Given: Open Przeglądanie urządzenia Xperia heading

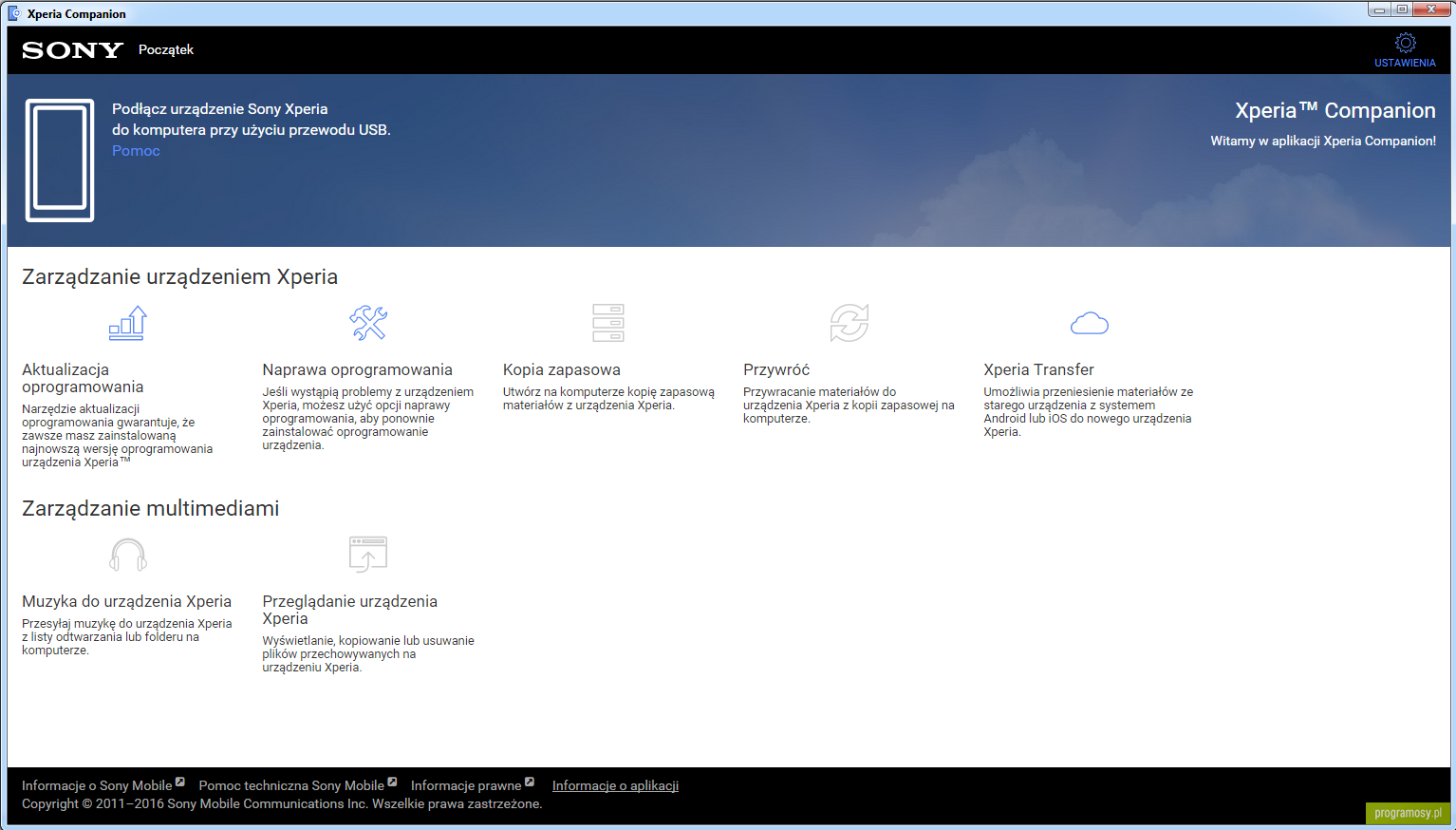Looking at the screenshot, I should click(349, 610).
